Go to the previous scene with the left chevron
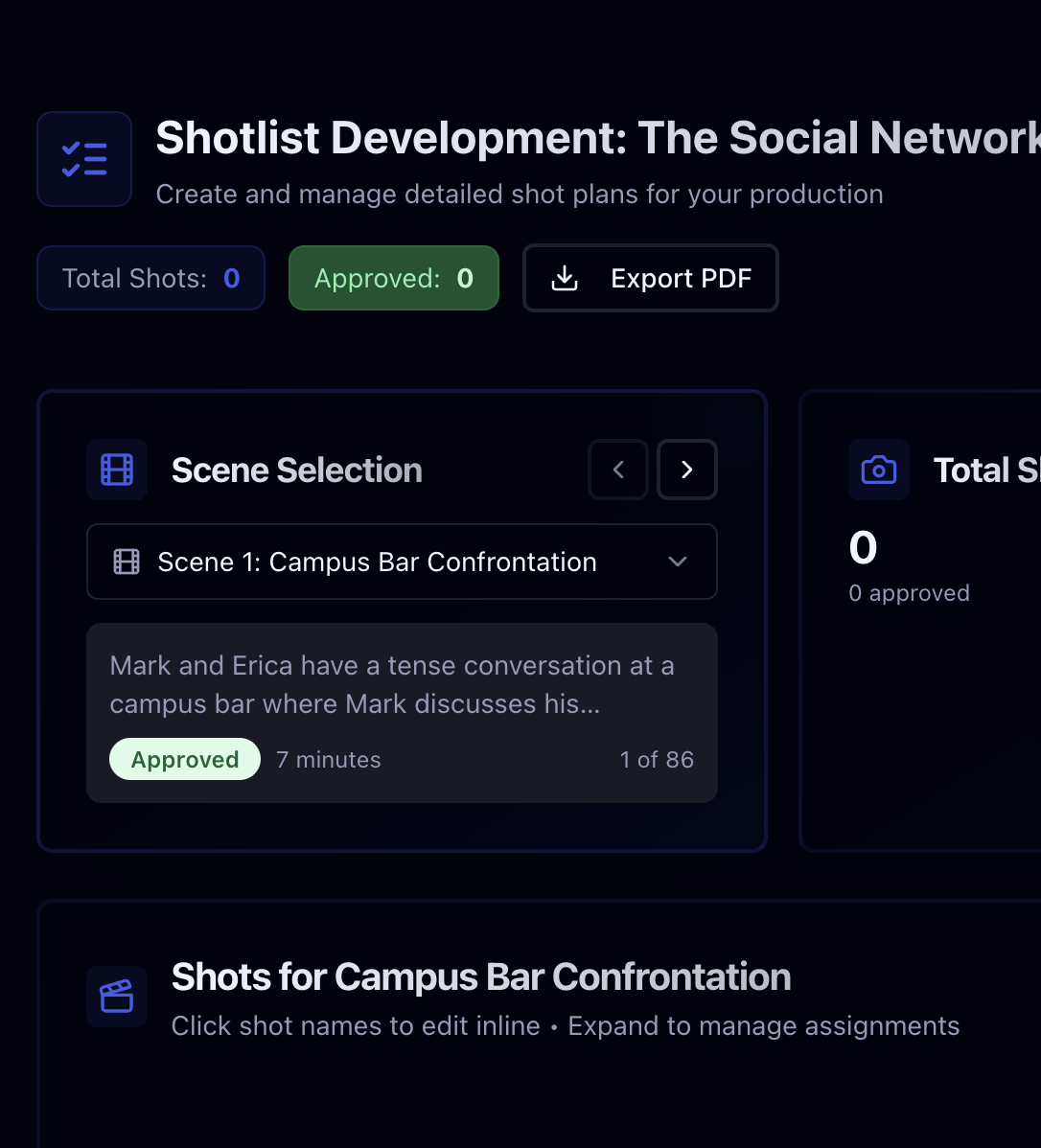 point(618,470)
